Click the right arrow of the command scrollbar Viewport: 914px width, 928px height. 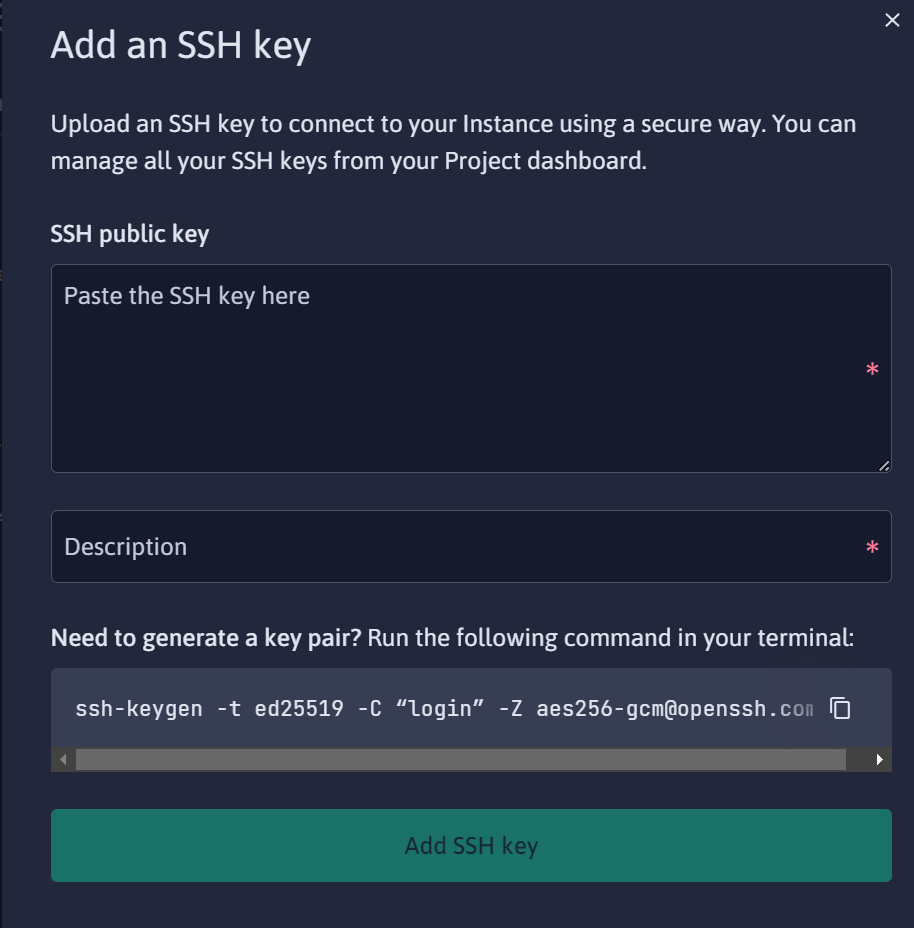click(x=880, y=759)
